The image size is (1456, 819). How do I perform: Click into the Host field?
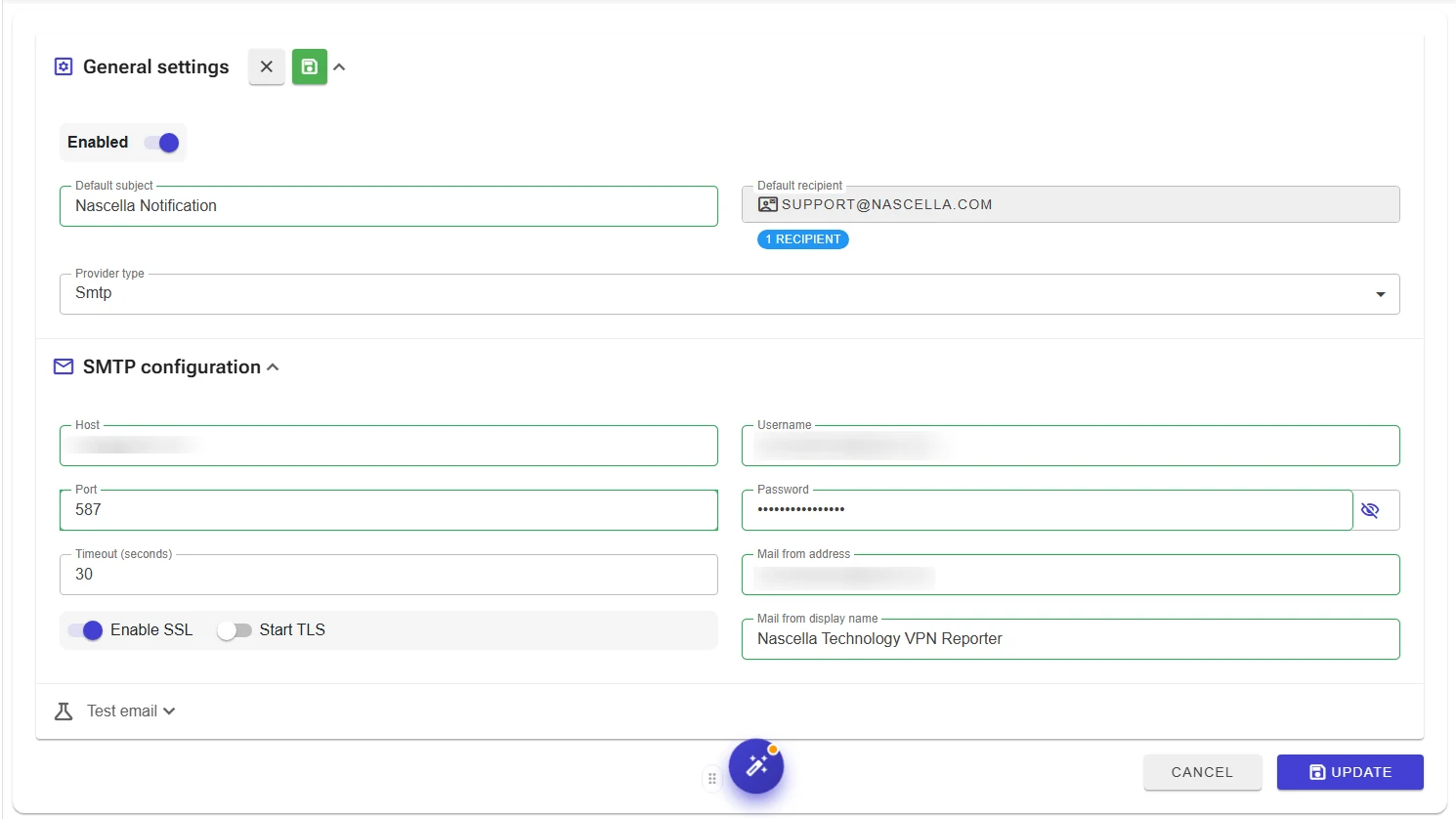pos(389,446)
